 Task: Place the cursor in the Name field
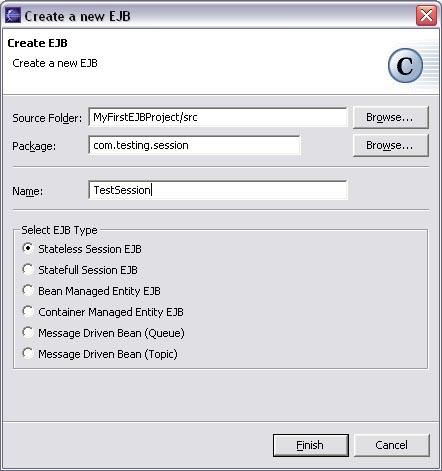[x=218, y=190]
